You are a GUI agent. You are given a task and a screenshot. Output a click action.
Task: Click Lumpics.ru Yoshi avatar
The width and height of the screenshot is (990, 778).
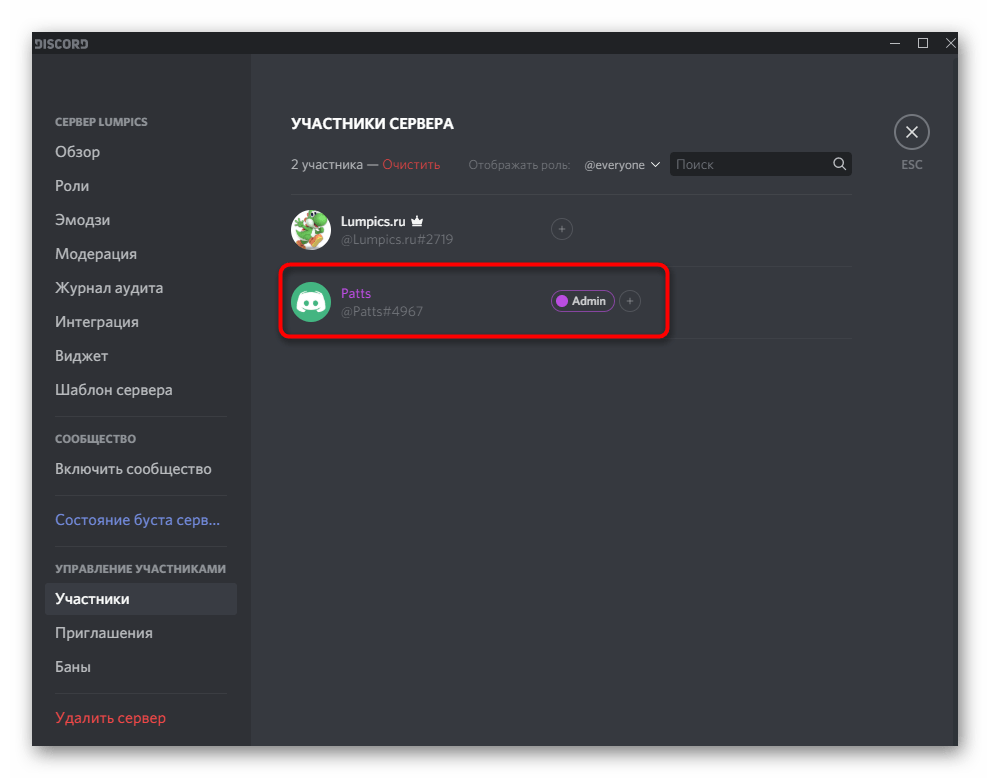(x=311, y=230)
